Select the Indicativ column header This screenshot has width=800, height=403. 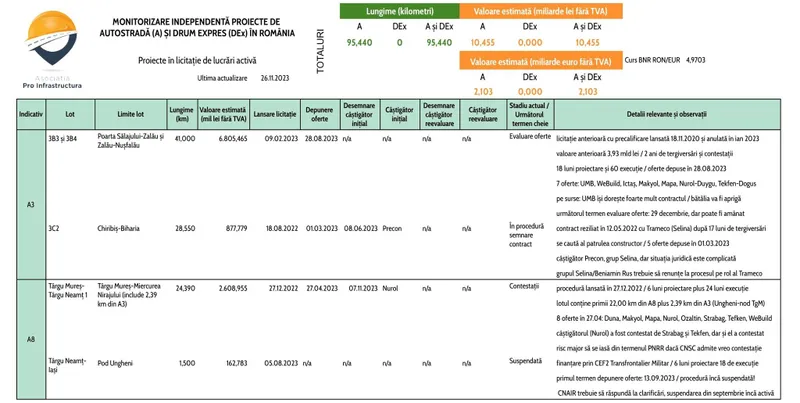click(x=29, y=114)
